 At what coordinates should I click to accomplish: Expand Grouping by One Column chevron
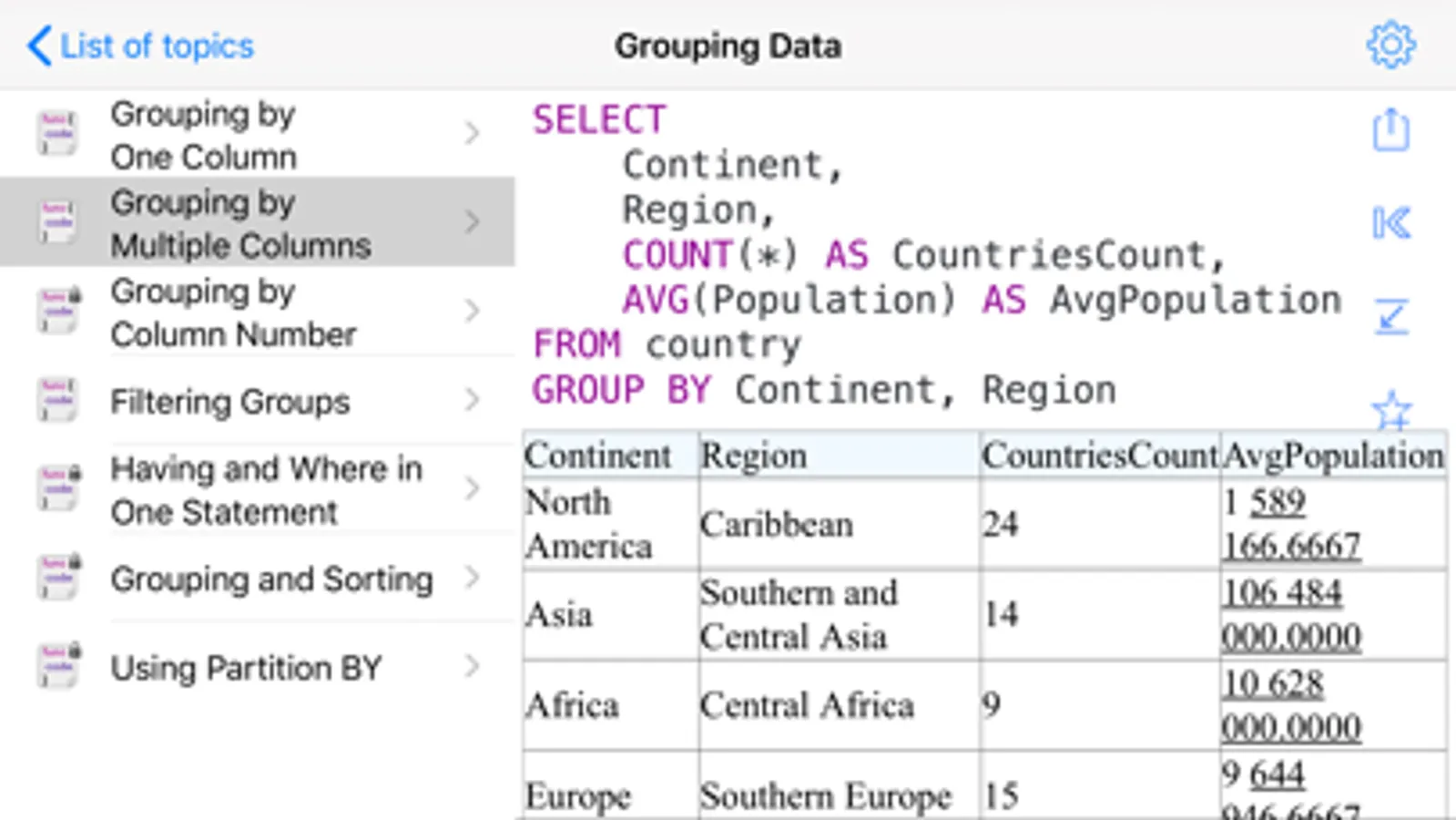[472, 134]
